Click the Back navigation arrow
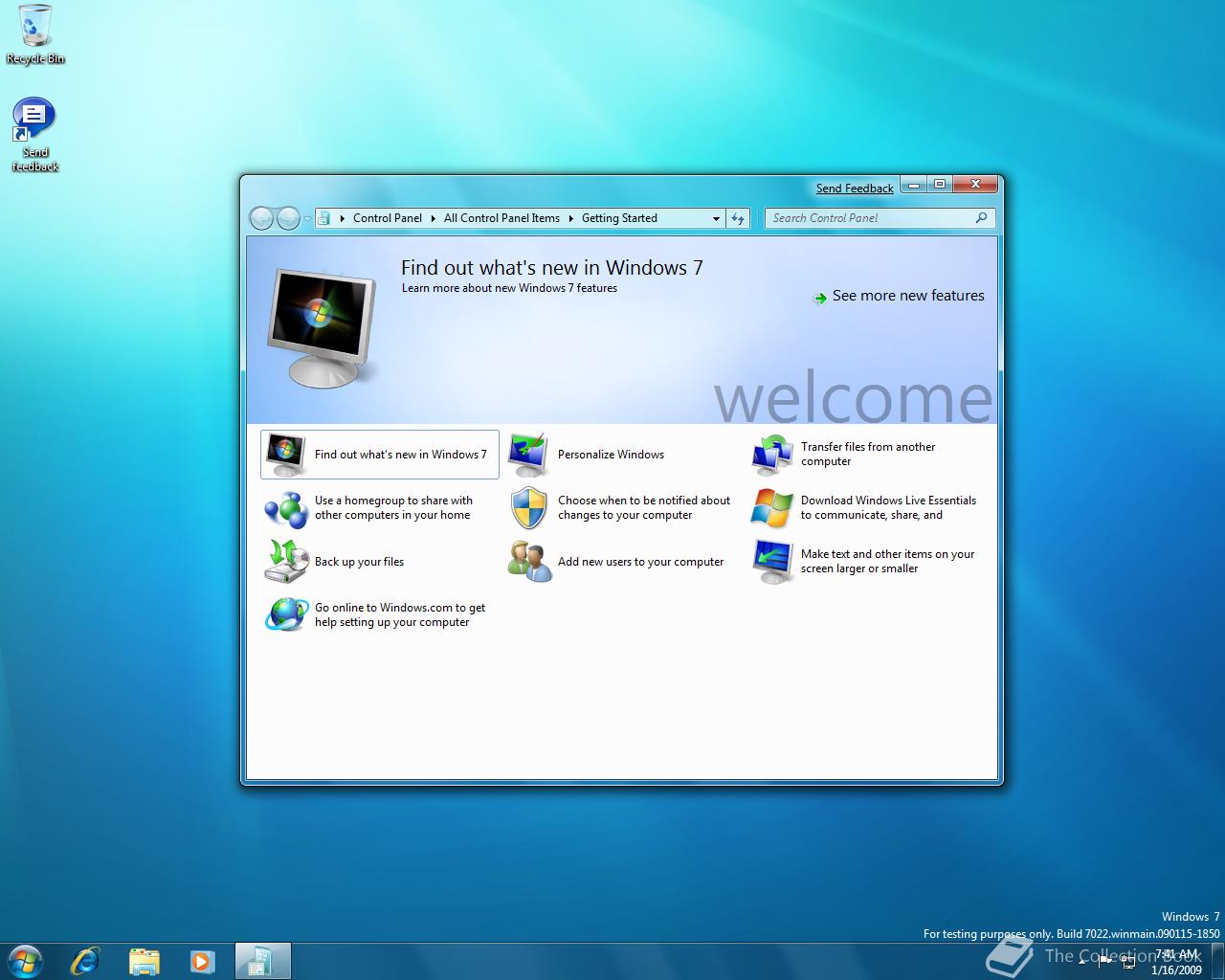 261,218
